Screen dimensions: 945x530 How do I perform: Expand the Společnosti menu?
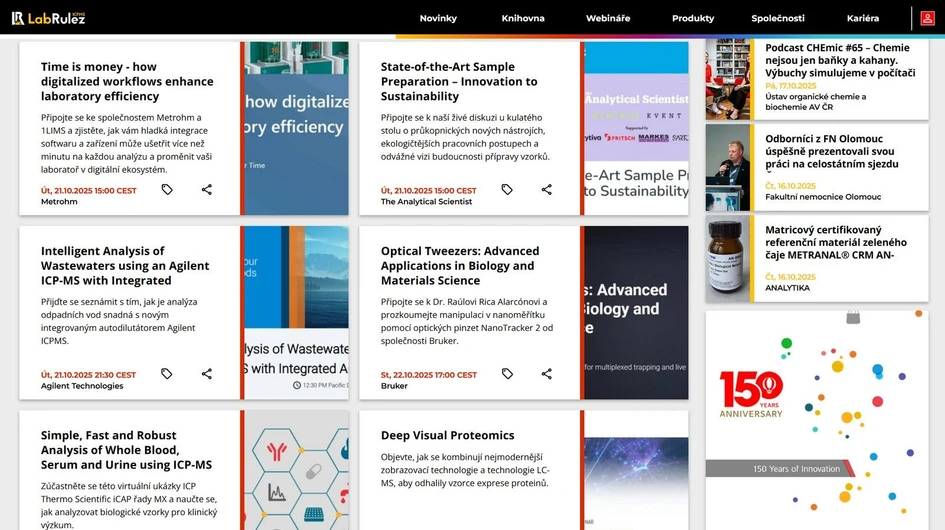point(778,18)
